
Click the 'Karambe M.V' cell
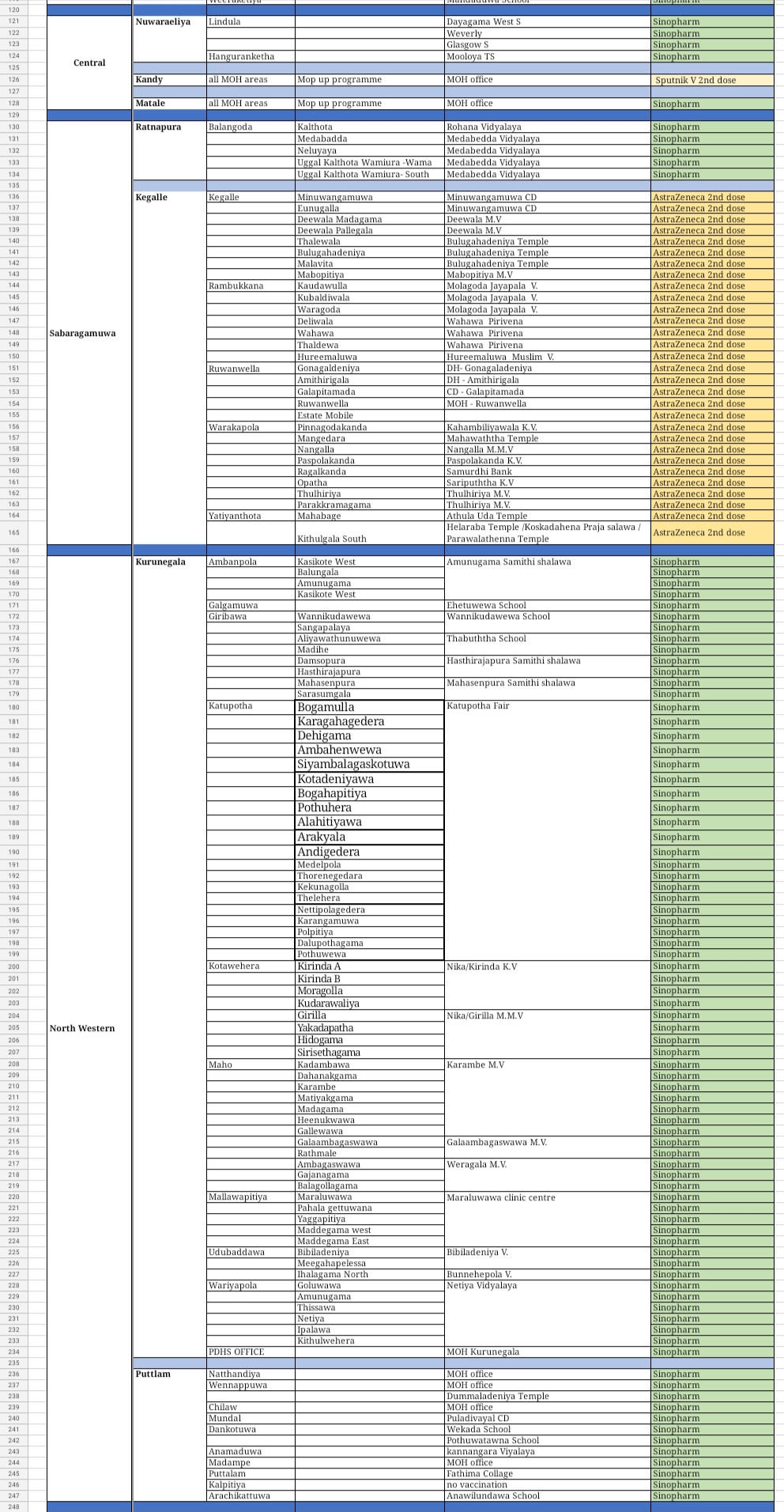547,1098
